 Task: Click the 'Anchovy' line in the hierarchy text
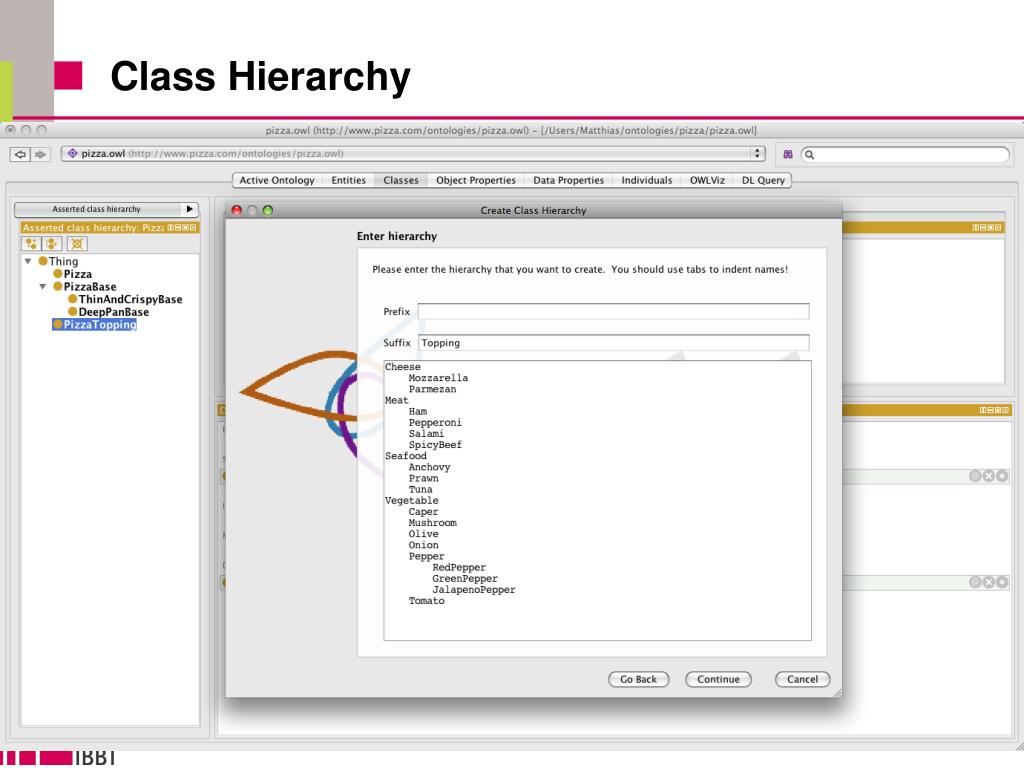[x=429, y=467]
